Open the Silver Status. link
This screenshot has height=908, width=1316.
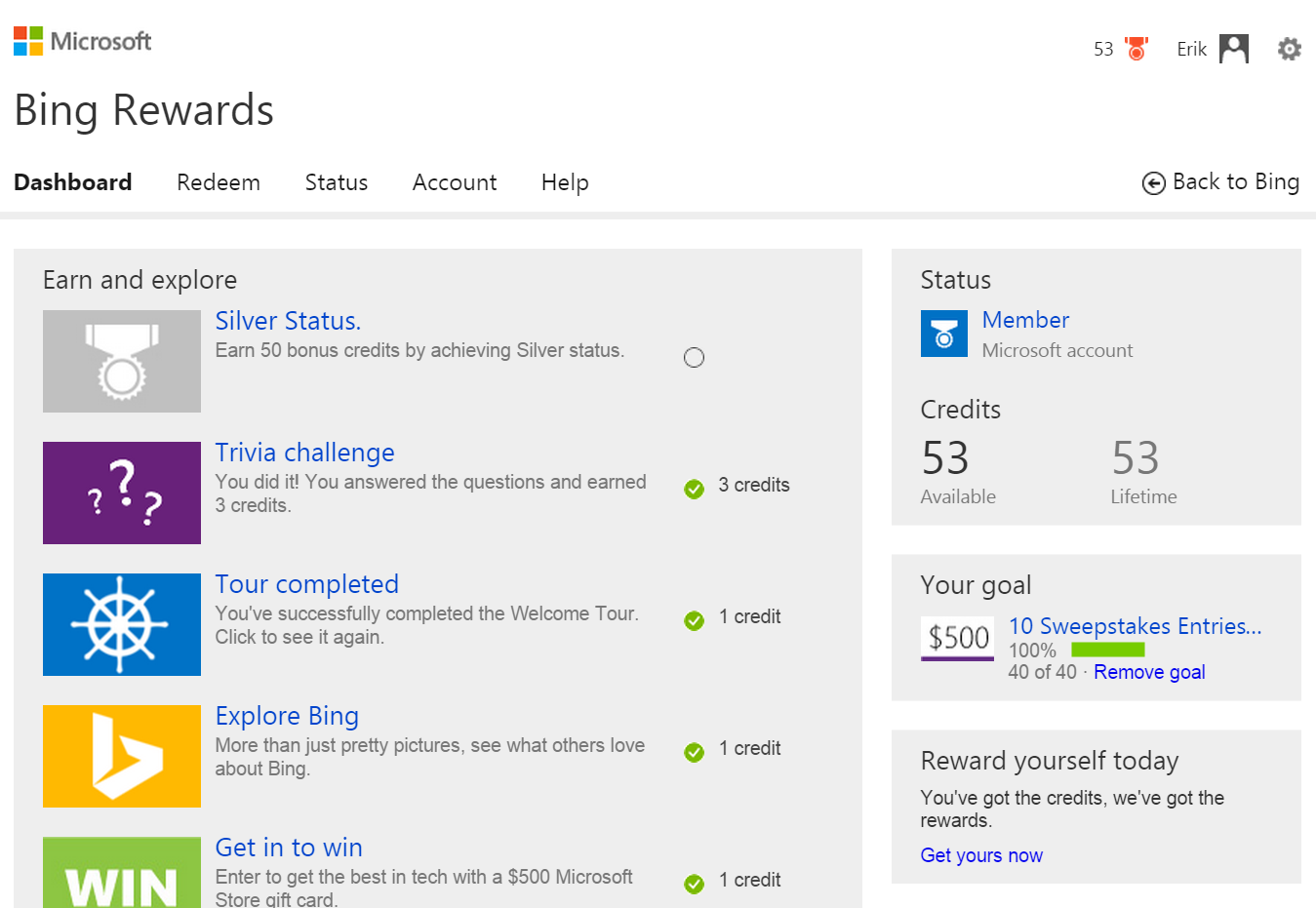click(289, 321)
